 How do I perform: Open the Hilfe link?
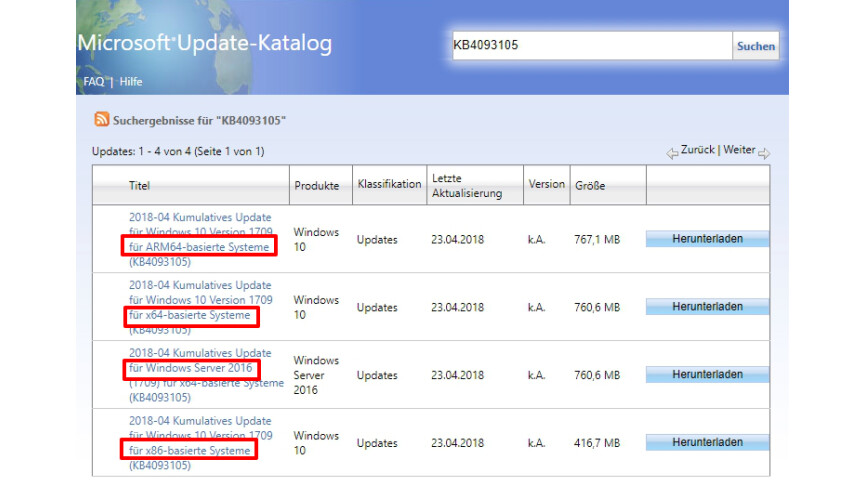click(x=131, y=82)
